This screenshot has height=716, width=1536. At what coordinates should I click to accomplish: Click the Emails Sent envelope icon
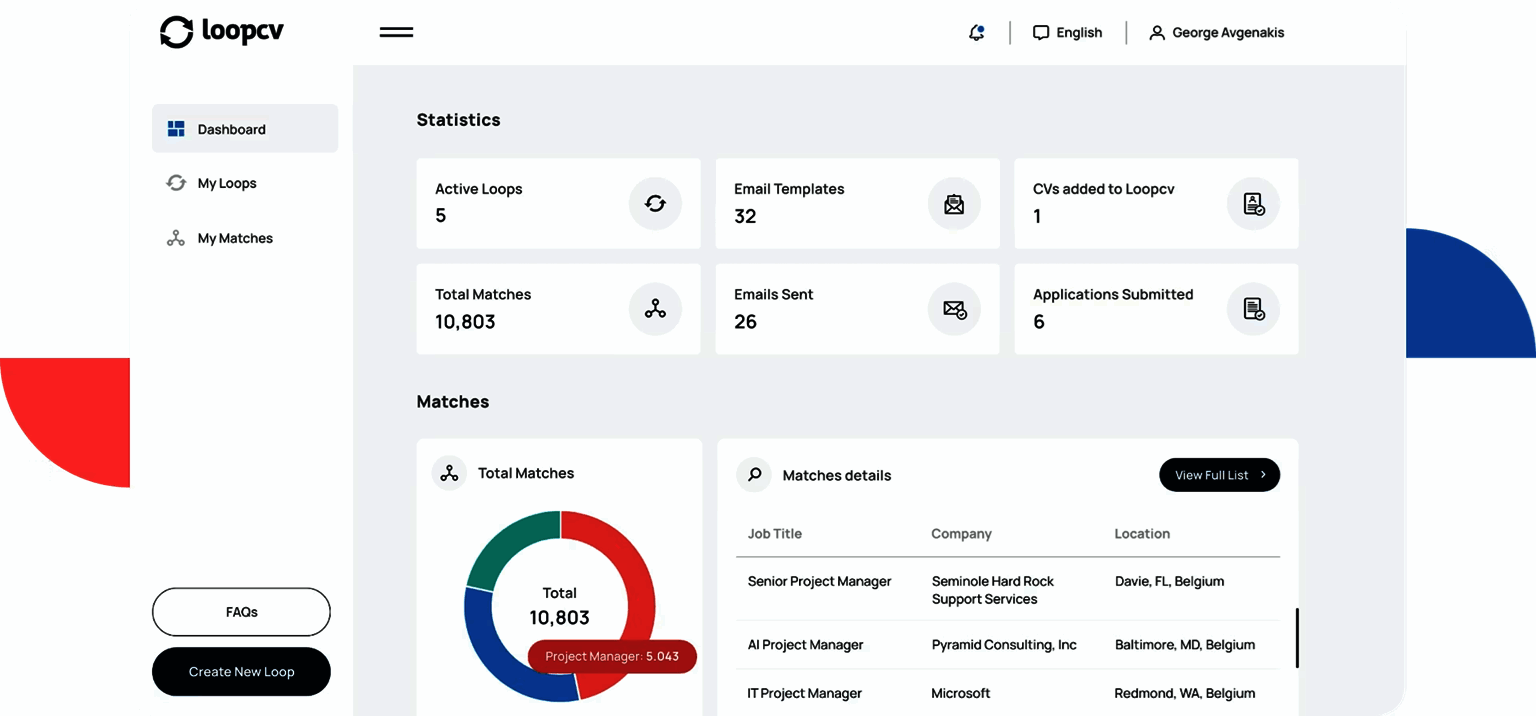[954, 310]
